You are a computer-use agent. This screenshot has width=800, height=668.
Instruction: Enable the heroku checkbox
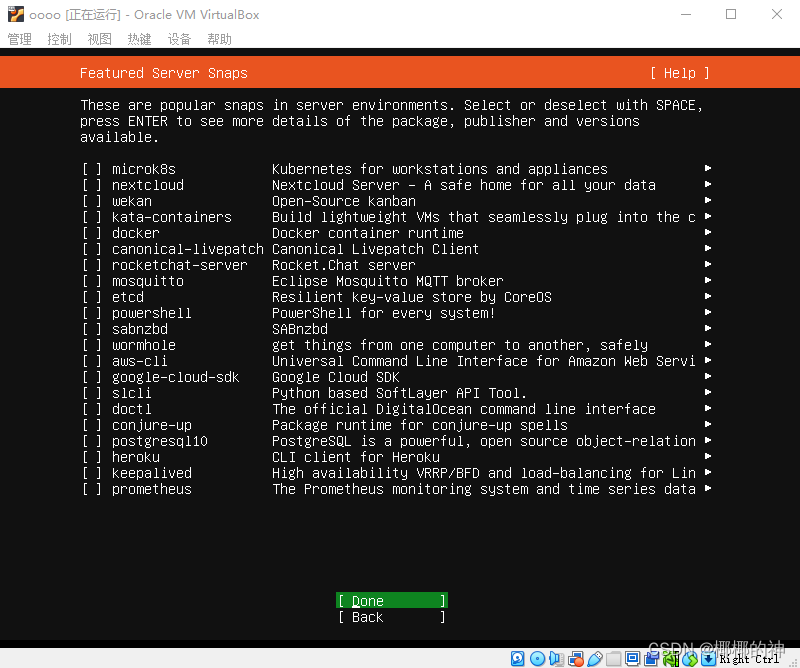92,457
